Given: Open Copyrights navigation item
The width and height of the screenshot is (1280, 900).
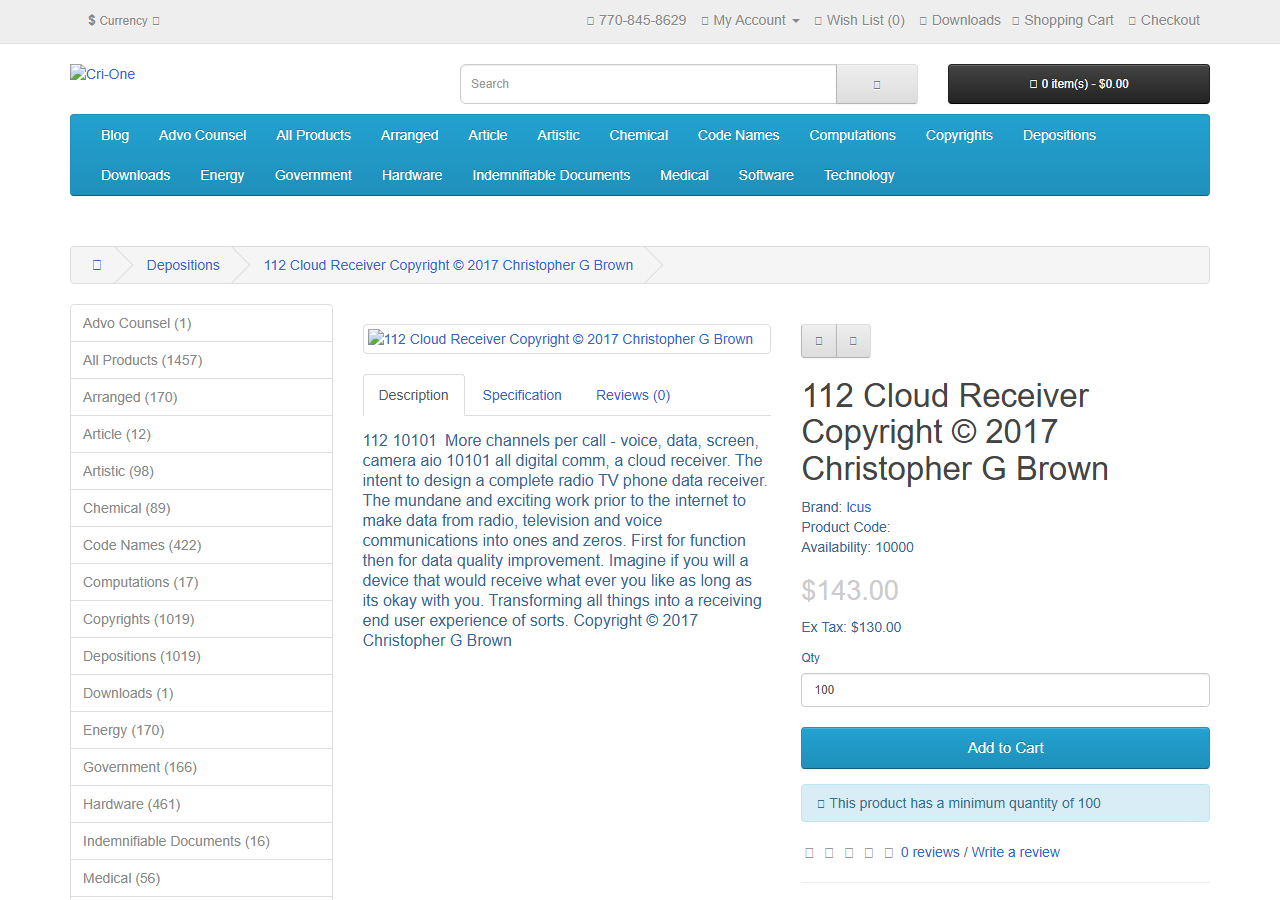Looking at the screenshot, I should click(x=959, y=135).
